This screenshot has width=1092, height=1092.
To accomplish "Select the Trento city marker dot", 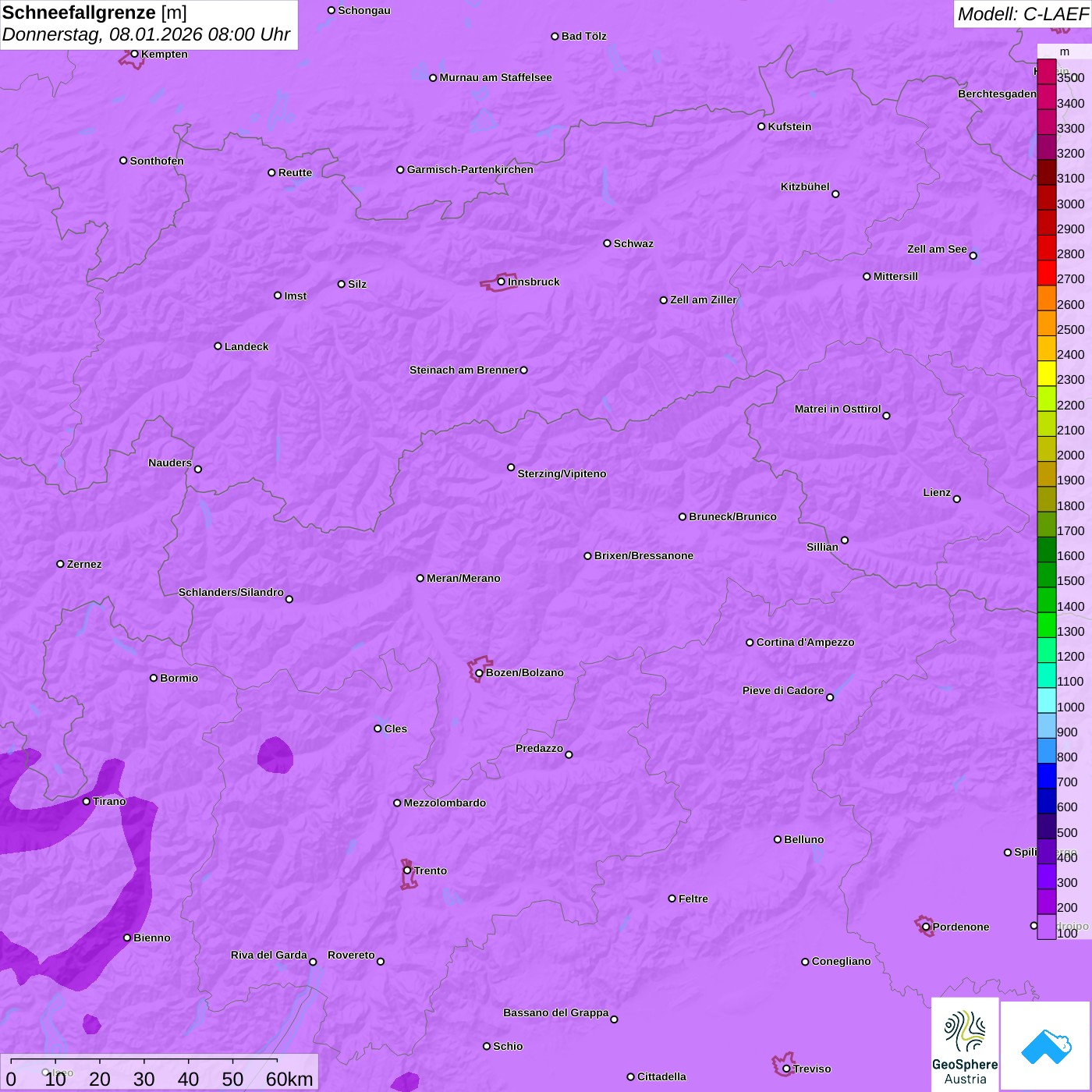I will pyautogui.click(x=407, y=870).
